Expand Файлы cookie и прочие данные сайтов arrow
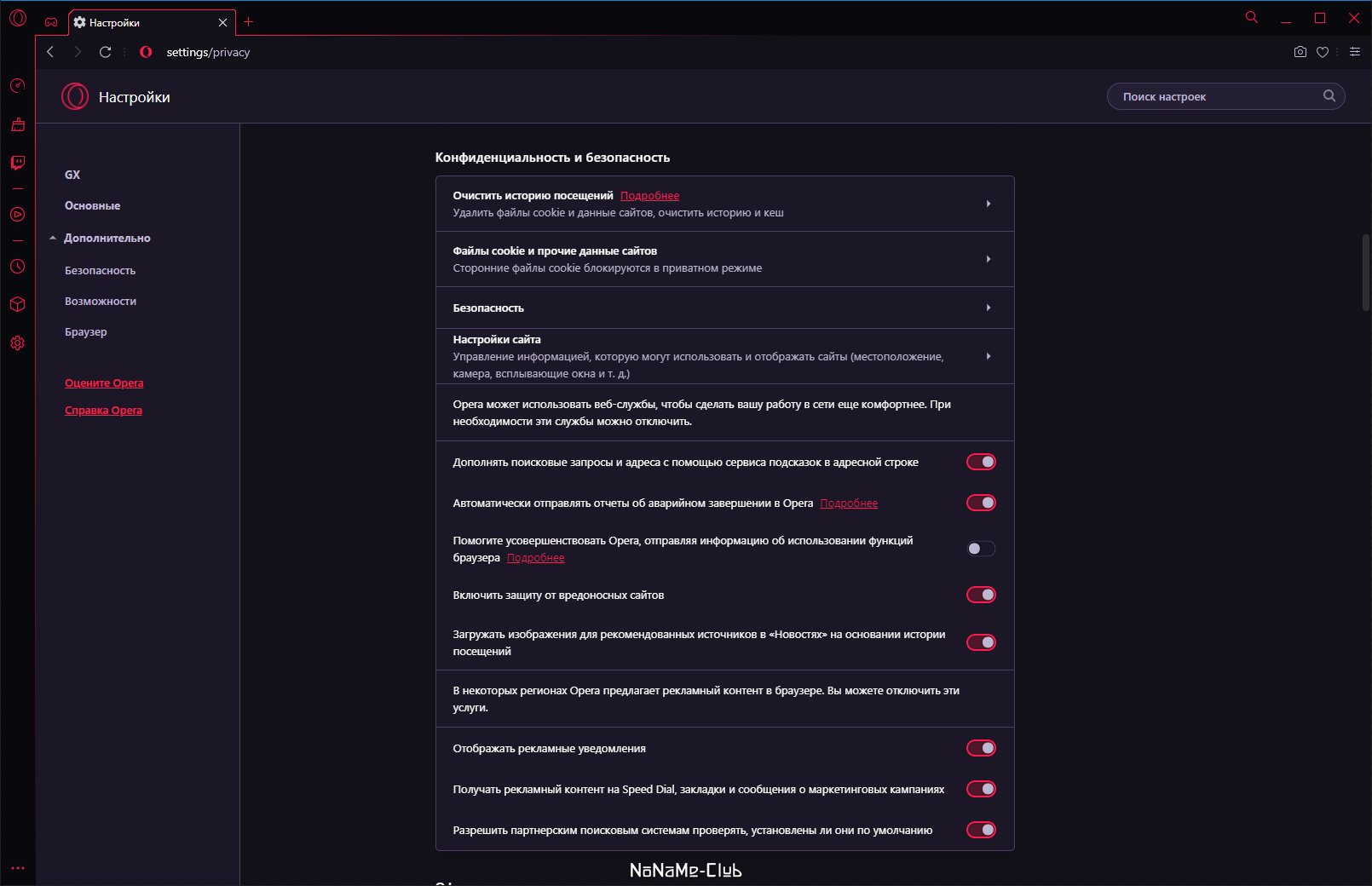Screen dimensions: 1372x886 pos(989,259)
